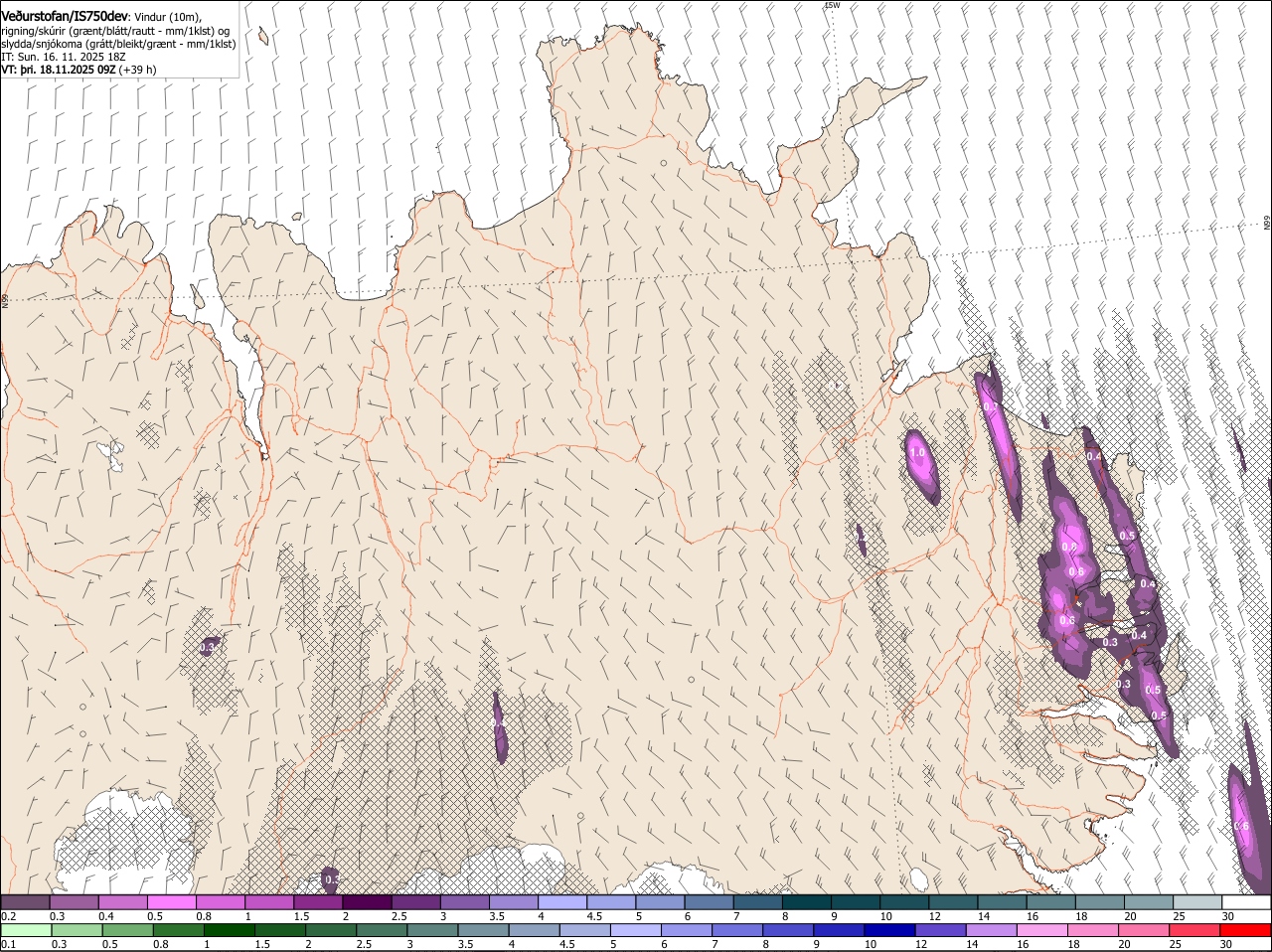Select the 'Vindur (10m)' legend text
The height and width of the screenshot is (952, 1272).
[167, 17]
